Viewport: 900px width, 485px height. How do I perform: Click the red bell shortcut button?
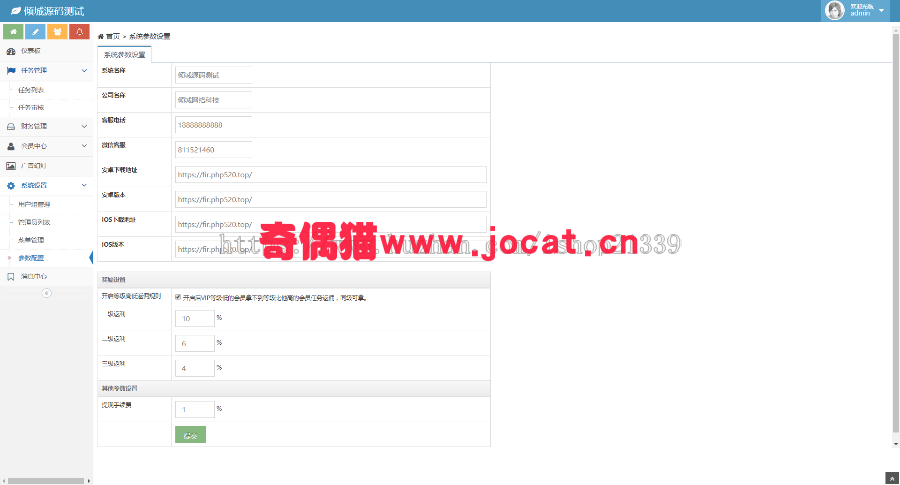pos(79,32)
